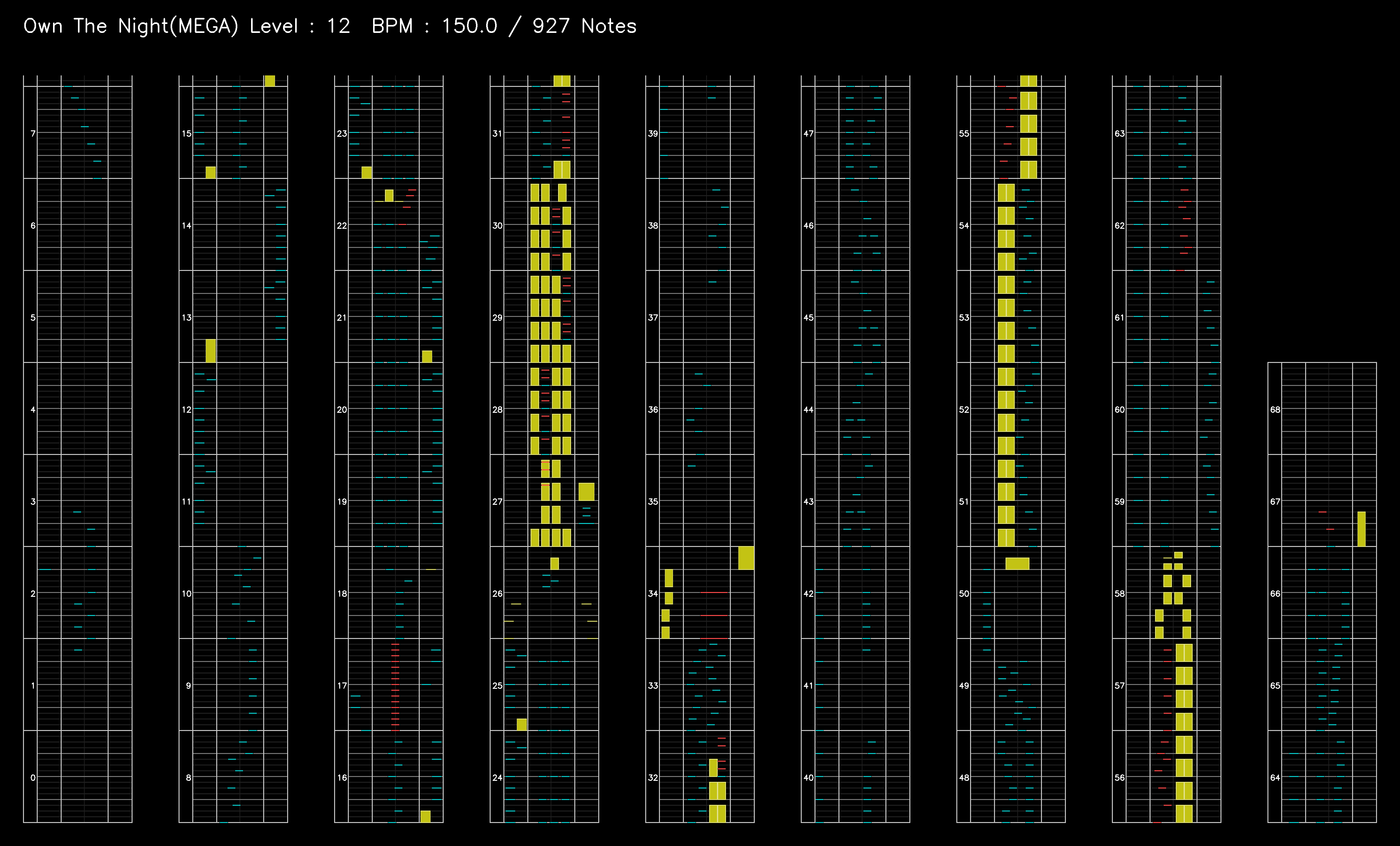1400x846 pixels.
Task: Select the '927 Notes' count
Action: (x=584, y=26)
